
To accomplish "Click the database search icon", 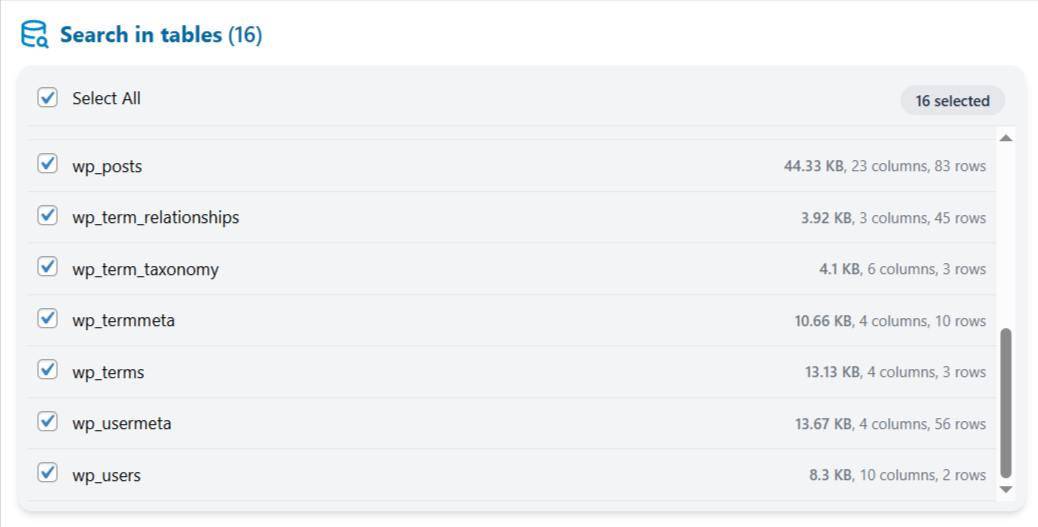I will pos(35,35).
